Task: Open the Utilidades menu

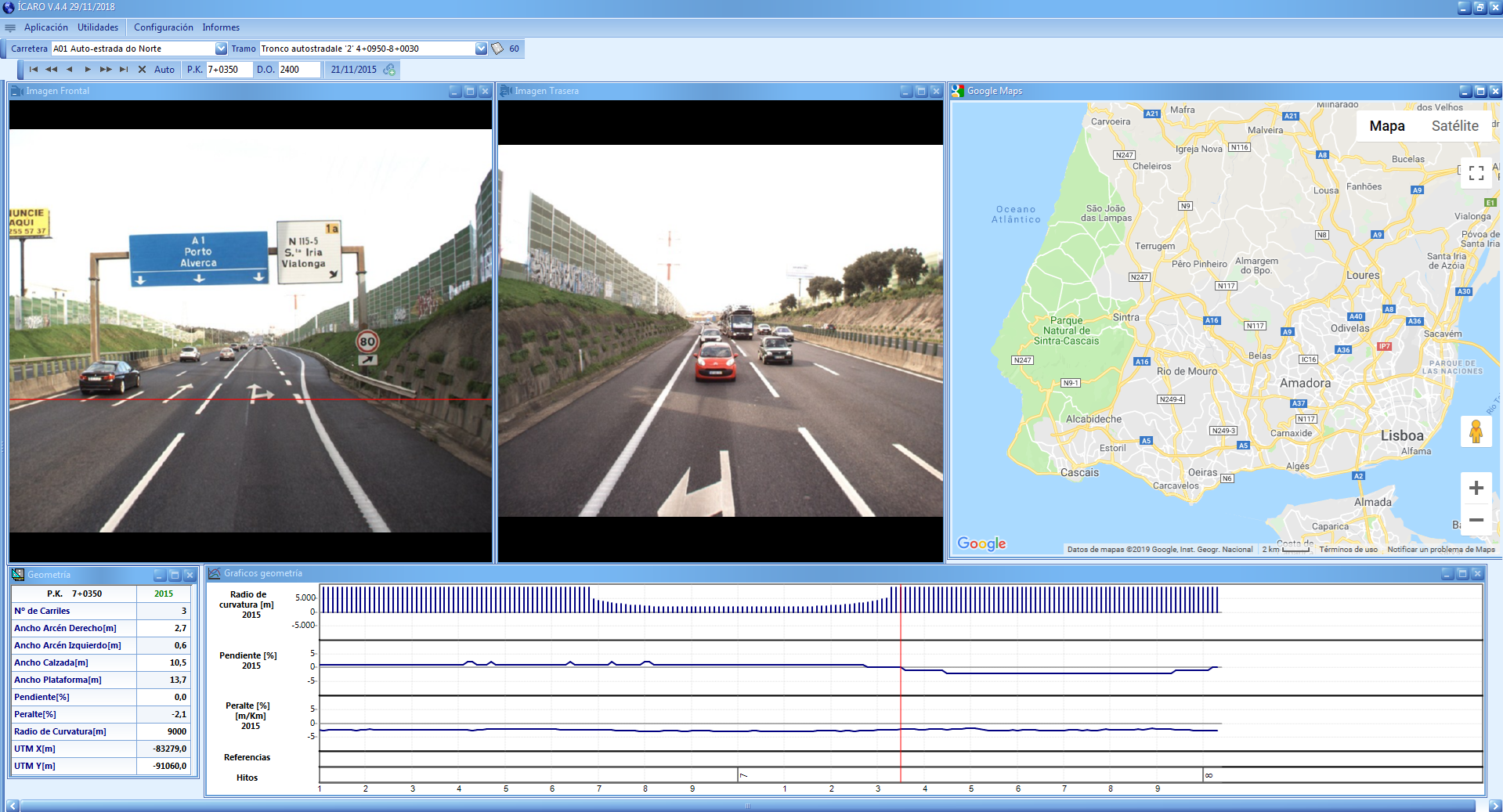Action: pos(98,27)
